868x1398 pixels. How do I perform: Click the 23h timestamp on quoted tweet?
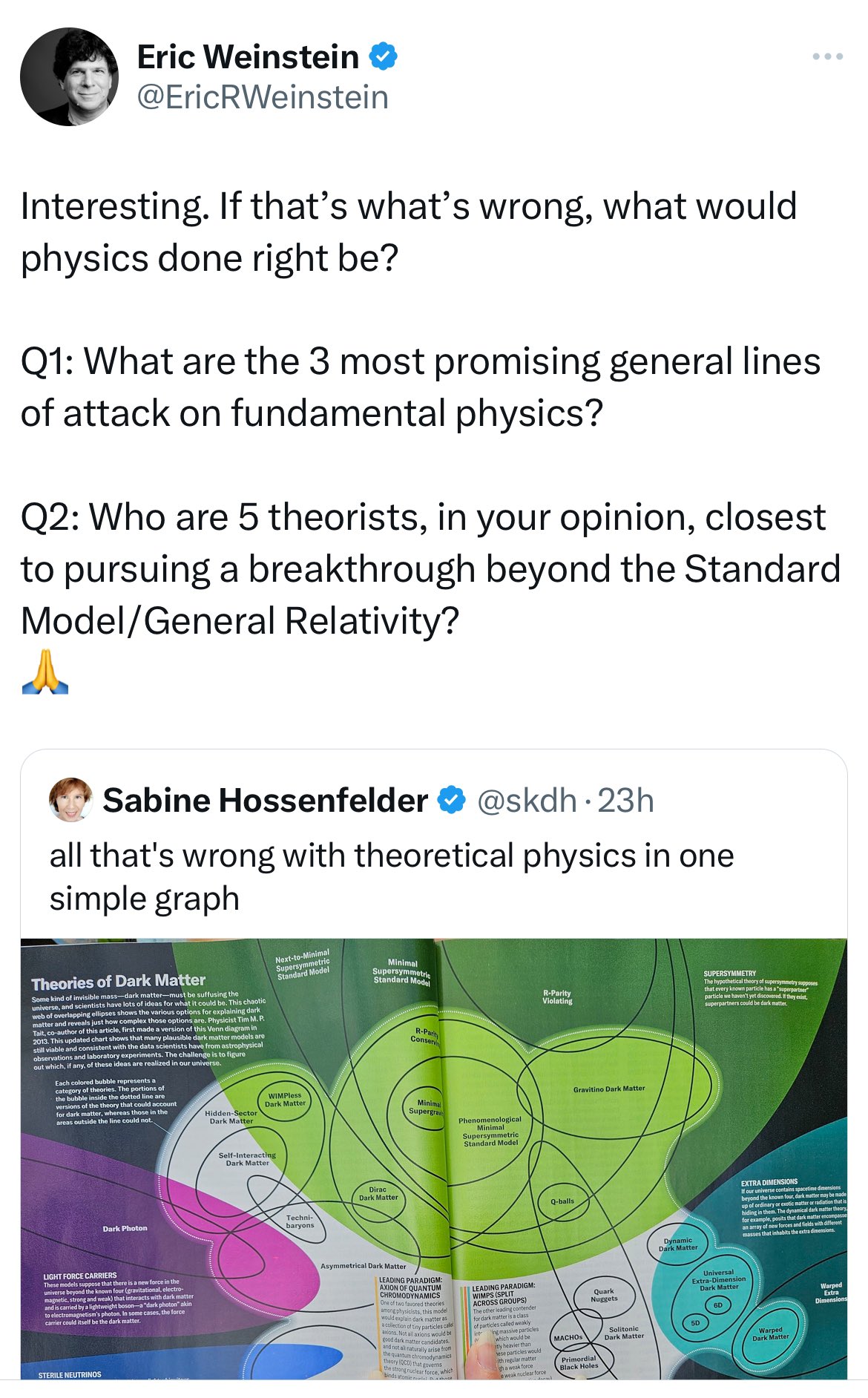(625, 801)
